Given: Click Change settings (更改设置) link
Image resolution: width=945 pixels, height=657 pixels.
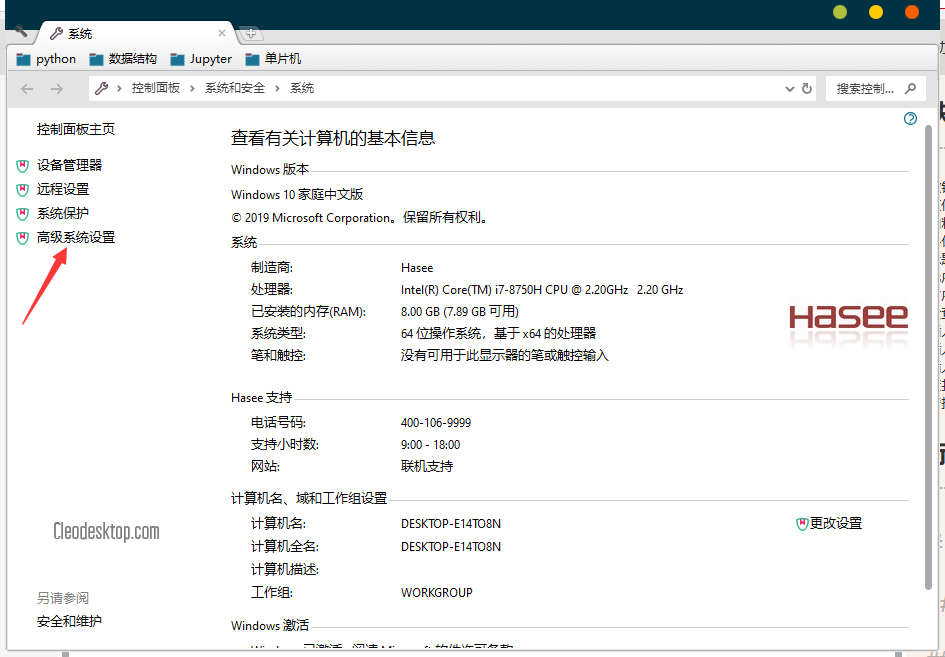Looking at the screenshot, I should tap(835, 523).
